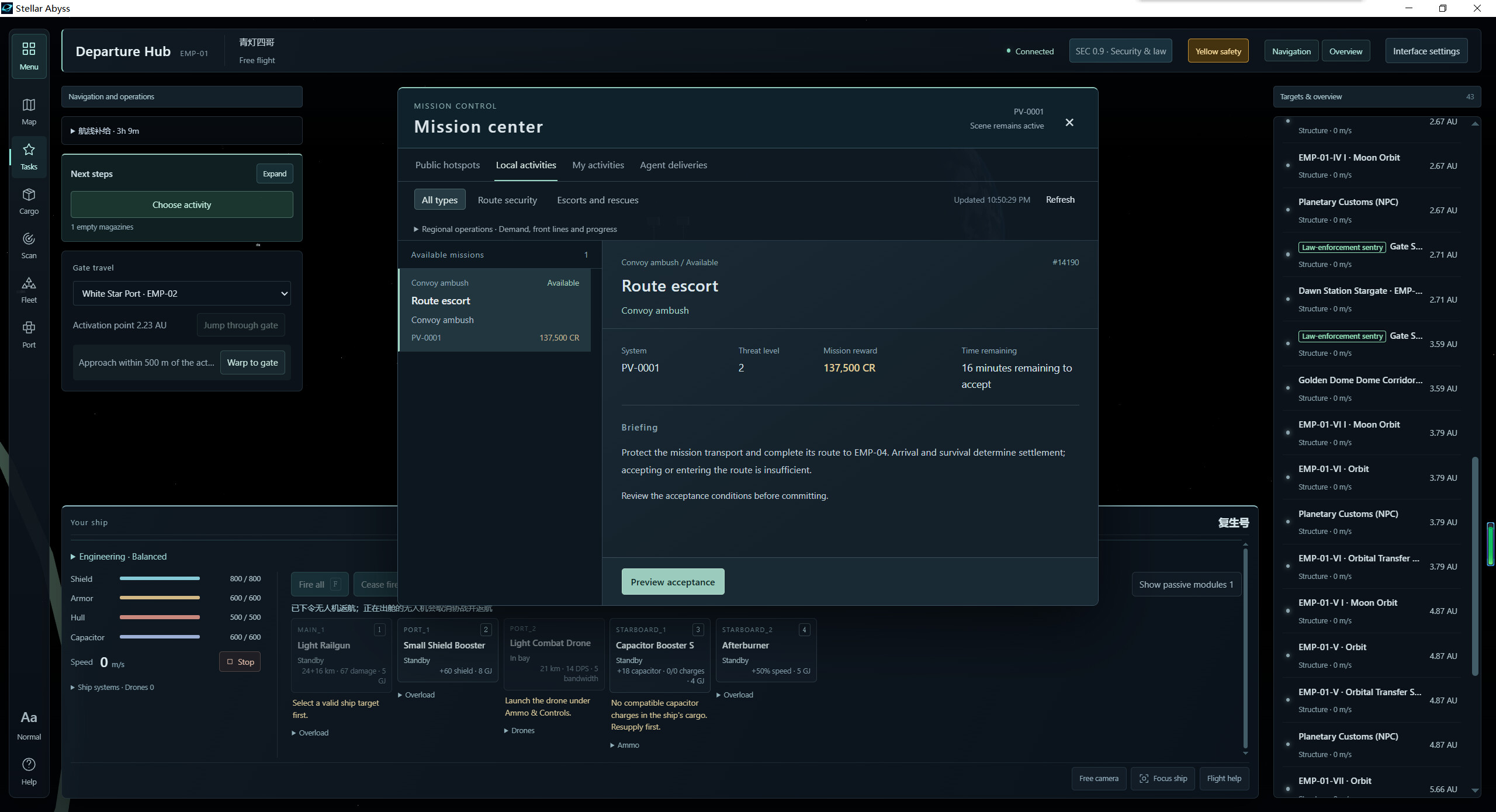
Task: Stop the ship with the Stop button
Action: 240,662
